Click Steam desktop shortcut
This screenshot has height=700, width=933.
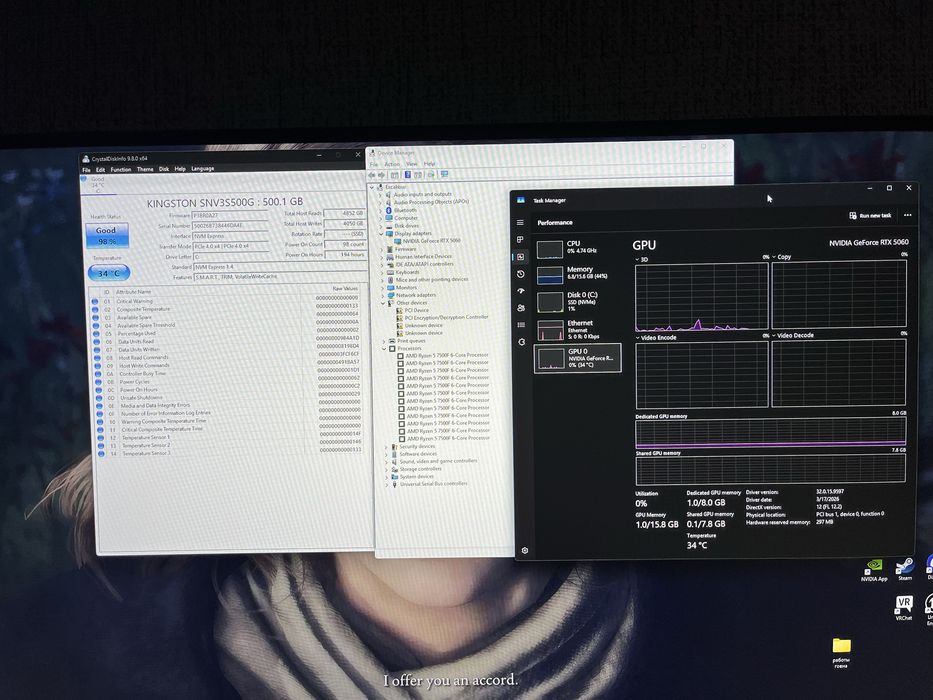(x=905, y=568)
